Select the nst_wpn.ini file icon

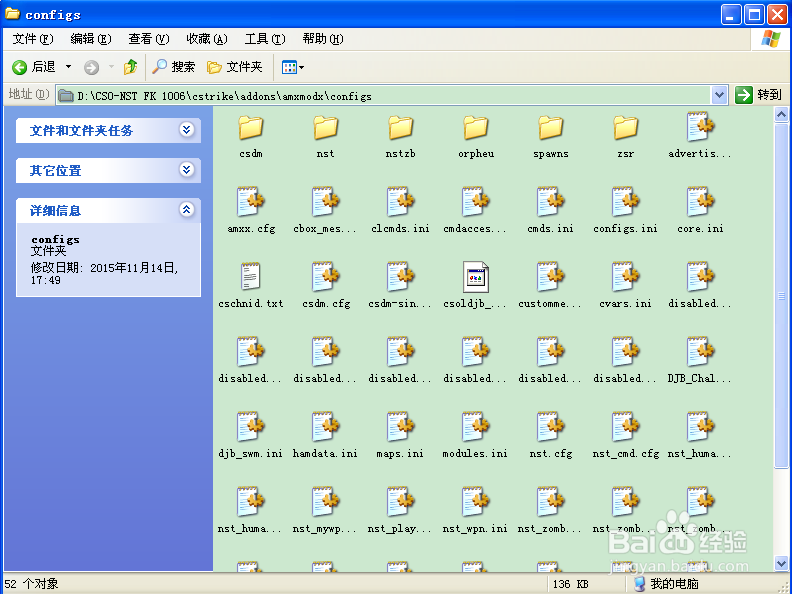click(475, 502)
